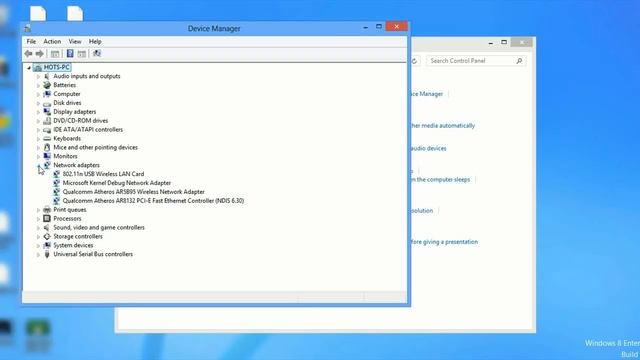The height and width of the screenshot is (360, 640).
Task: Click the Device Manager link in Control Panel
Action: click(427, 94)
